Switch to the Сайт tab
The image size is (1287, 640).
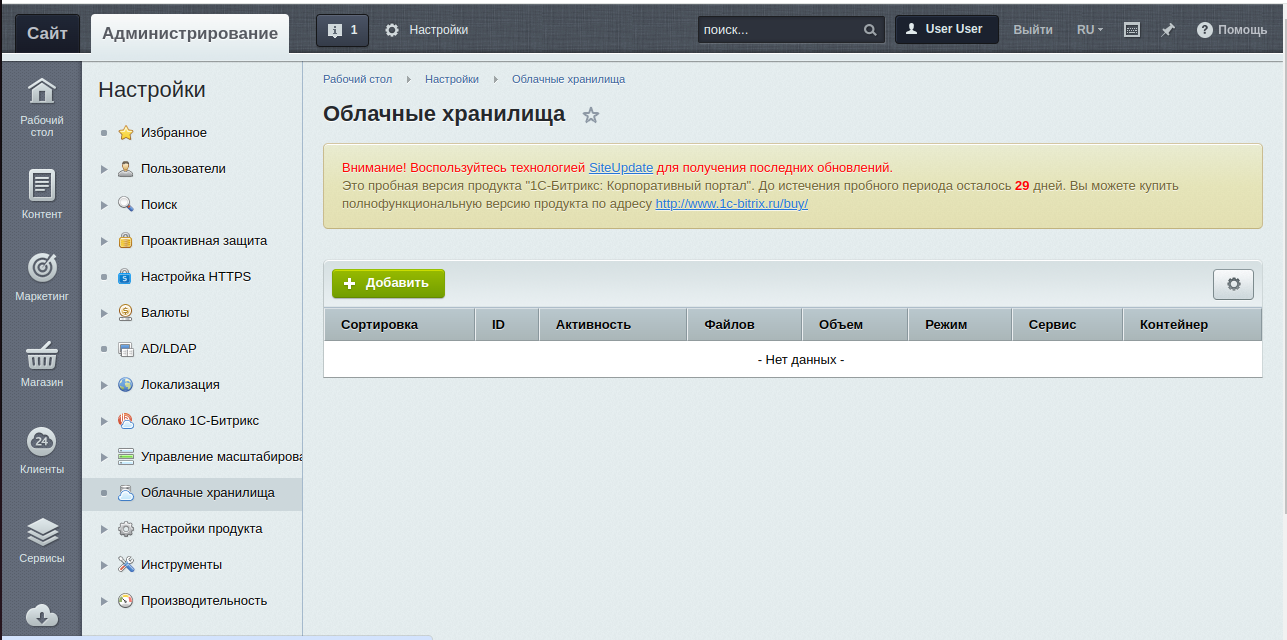47,33
